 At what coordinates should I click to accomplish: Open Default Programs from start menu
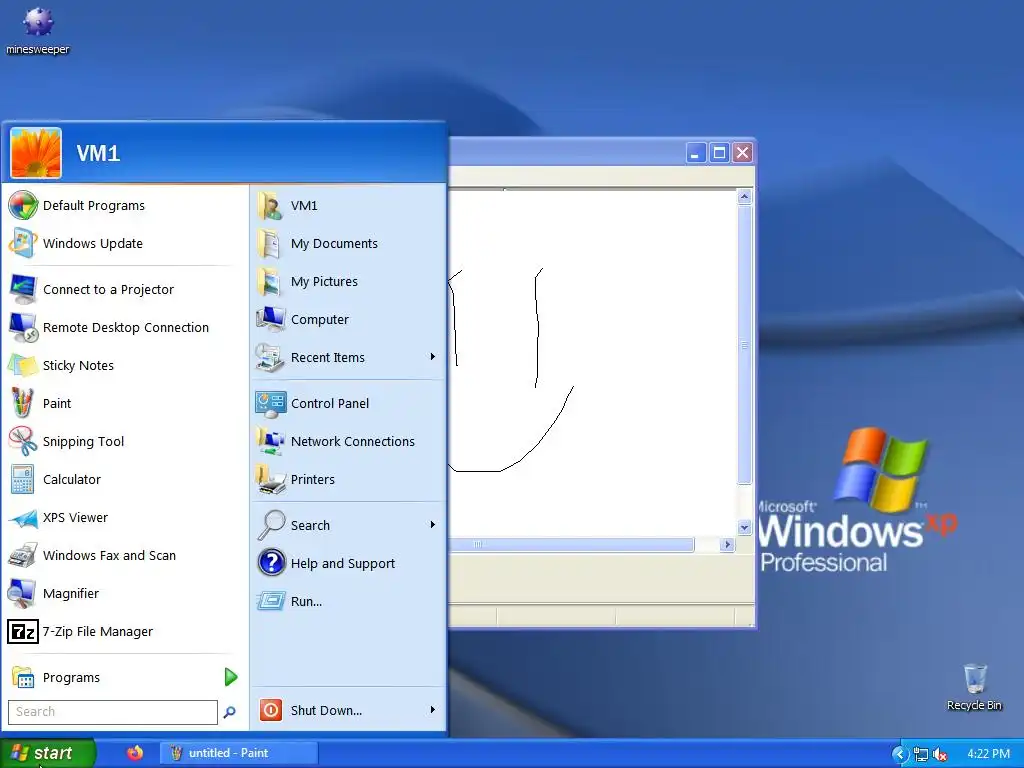[x=124, y=206]
